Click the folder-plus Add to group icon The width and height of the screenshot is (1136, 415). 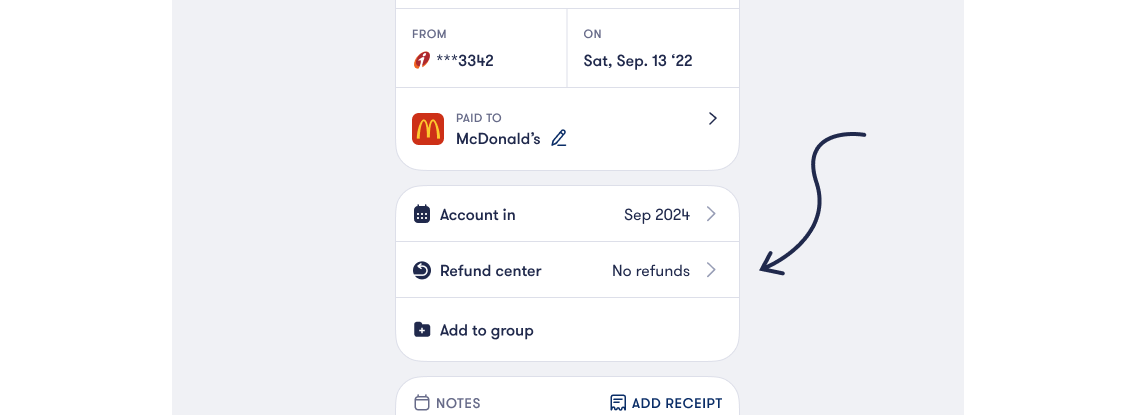tap(422, 330)
